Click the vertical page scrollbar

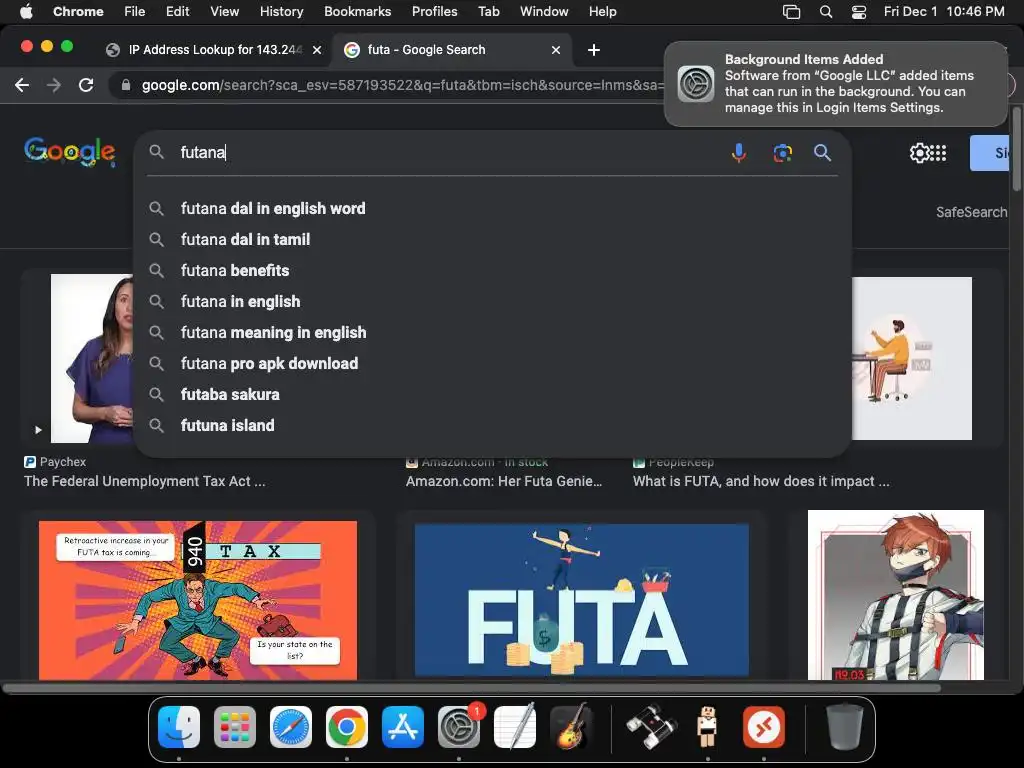point(1016,149)
